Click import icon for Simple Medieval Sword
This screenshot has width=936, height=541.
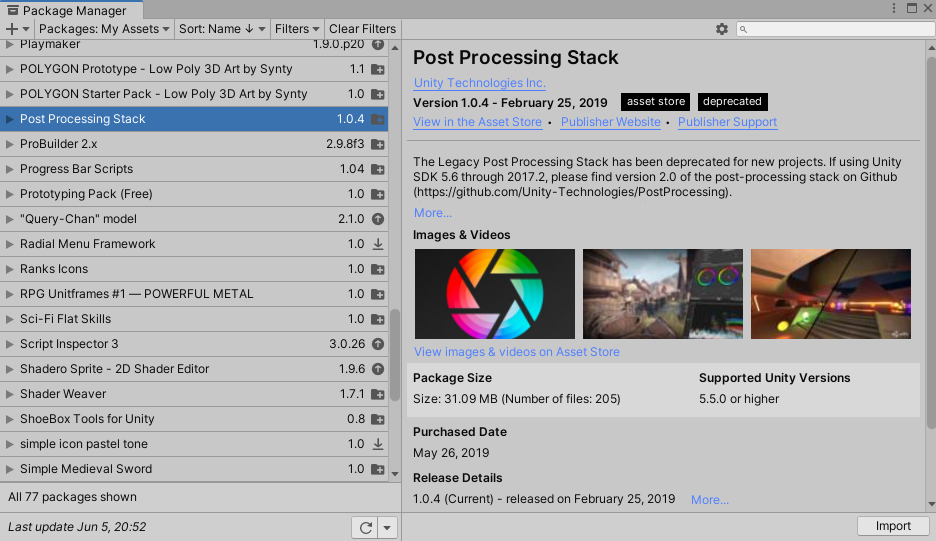click(378, 469)
